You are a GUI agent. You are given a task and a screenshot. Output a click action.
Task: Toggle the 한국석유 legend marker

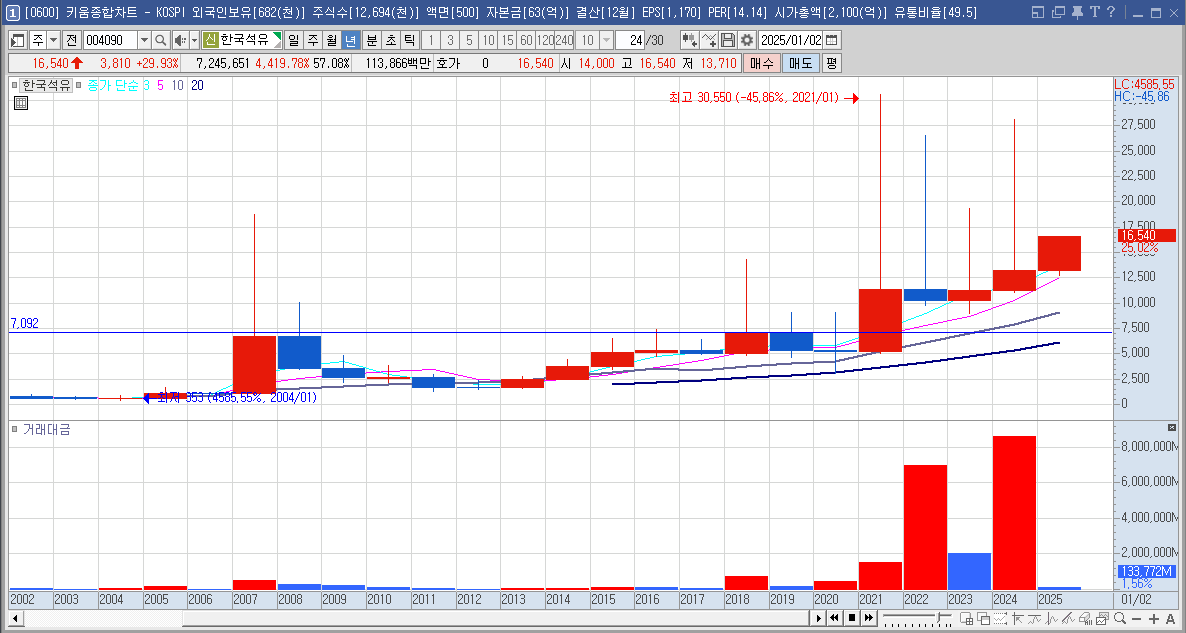pyautogui.click(x=15, y=85)
